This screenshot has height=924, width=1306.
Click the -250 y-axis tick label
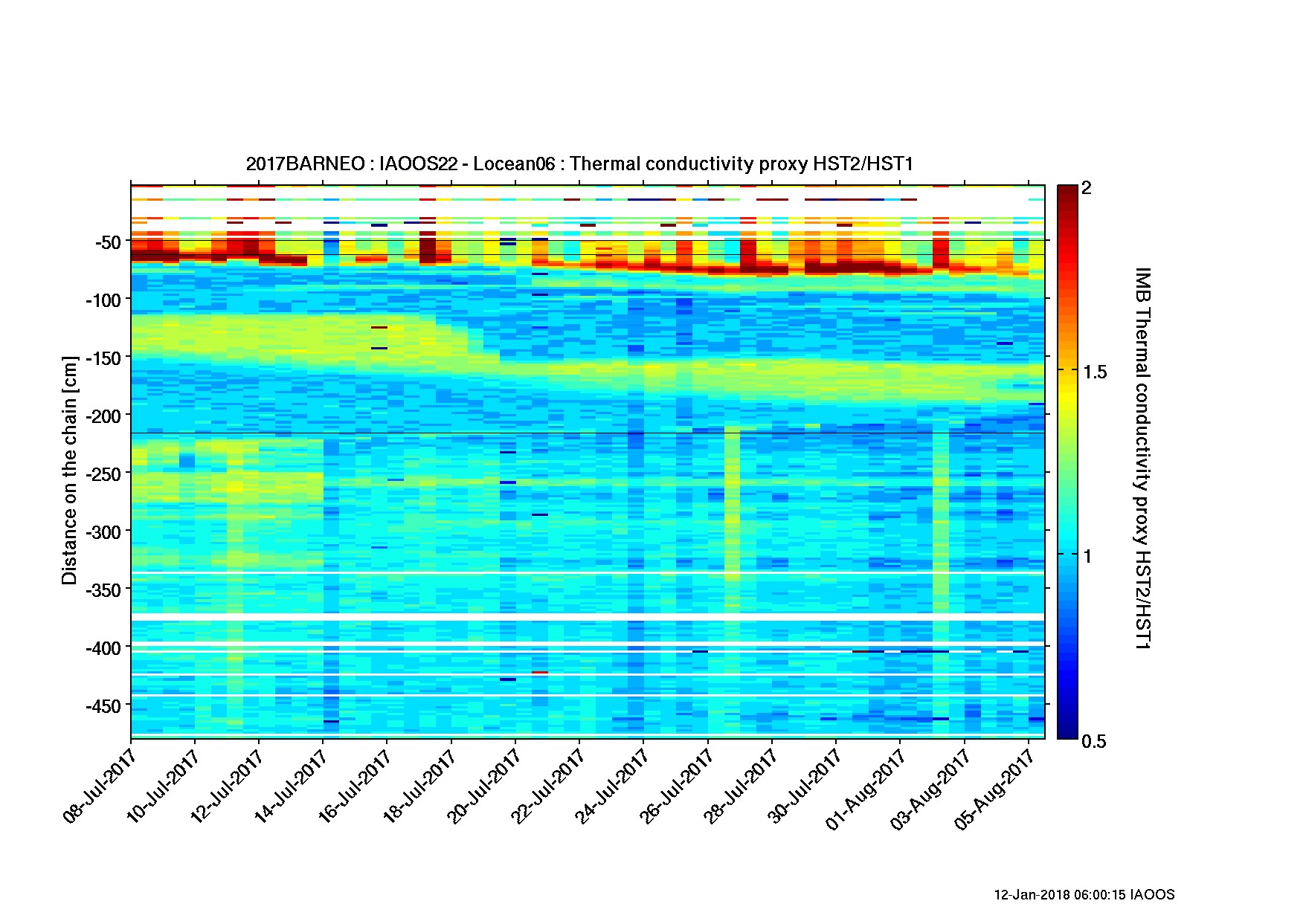[x=102, y=474]
